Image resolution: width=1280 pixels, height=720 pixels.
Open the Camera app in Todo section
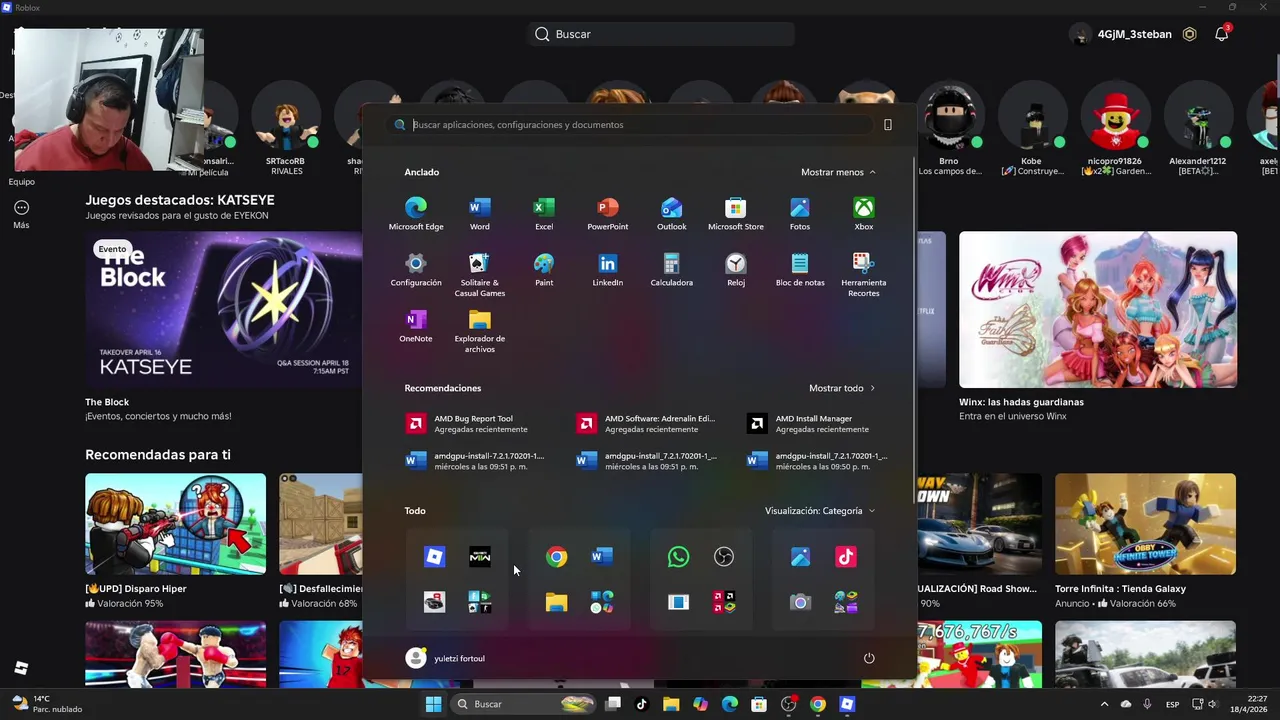click(800, 602)
